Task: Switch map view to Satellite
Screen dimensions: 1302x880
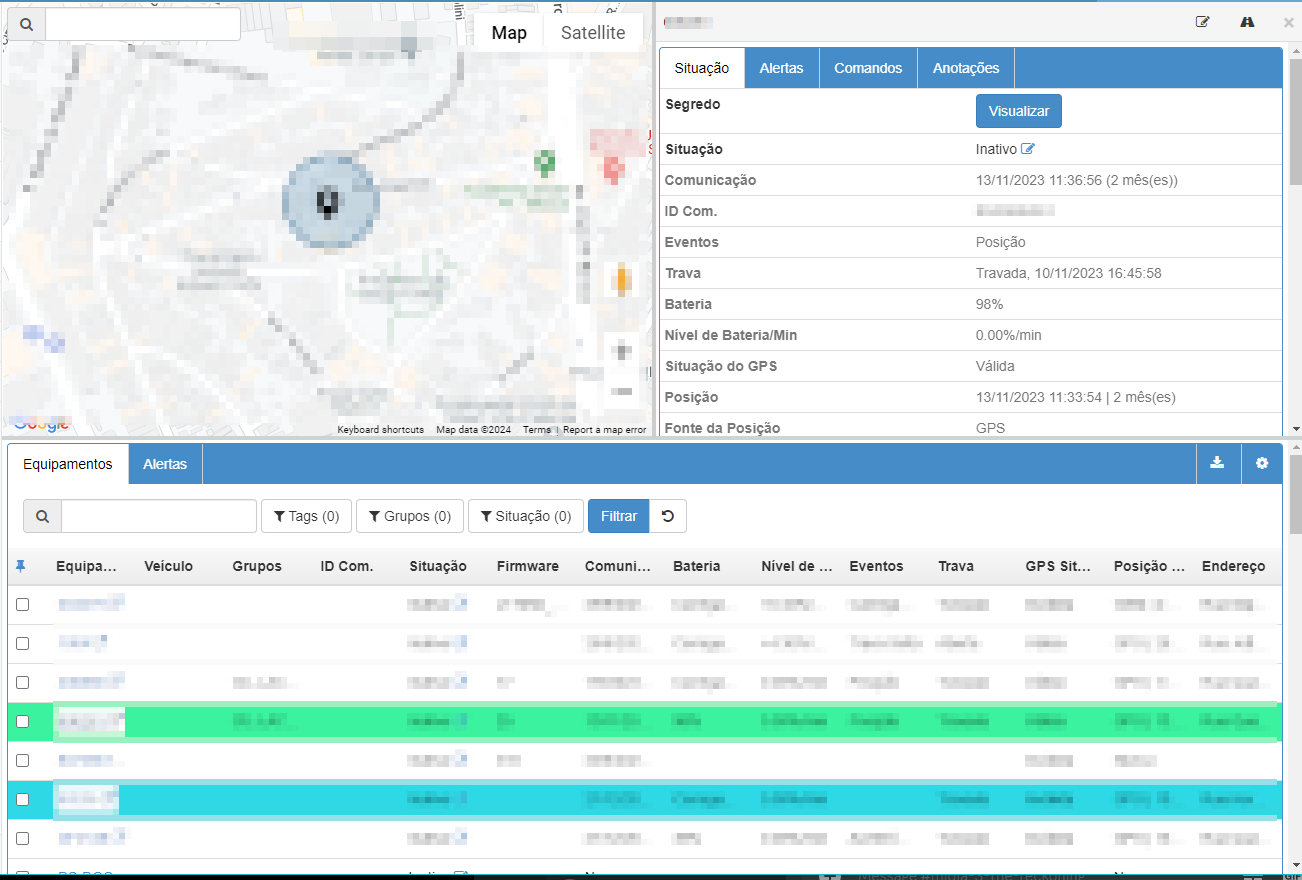Action: (593, 33)
